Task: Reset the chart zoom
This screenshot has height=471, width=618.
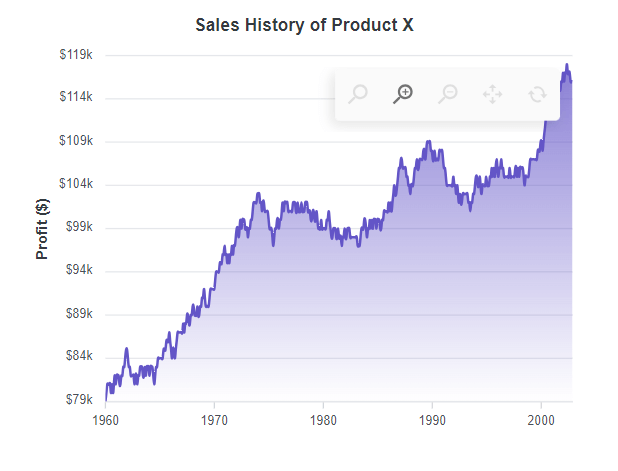Action: pyautogui.click(x=537, y=94)
